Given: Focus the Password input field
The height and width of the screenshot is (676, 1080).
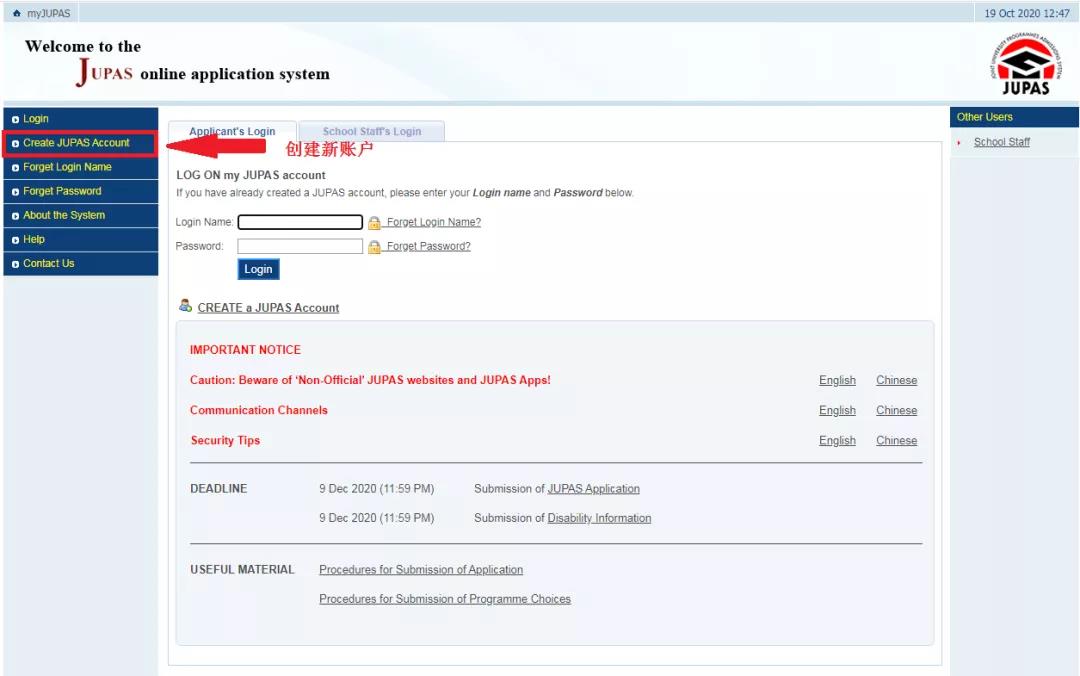Looking at the screenshot, I should tap(300, 246).
